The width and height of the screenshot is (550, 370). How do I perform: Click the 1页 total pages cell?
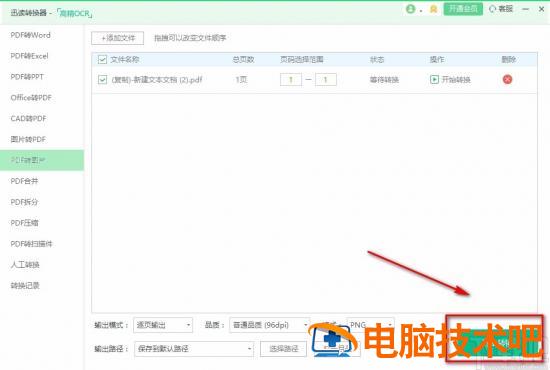pos(241,80)
